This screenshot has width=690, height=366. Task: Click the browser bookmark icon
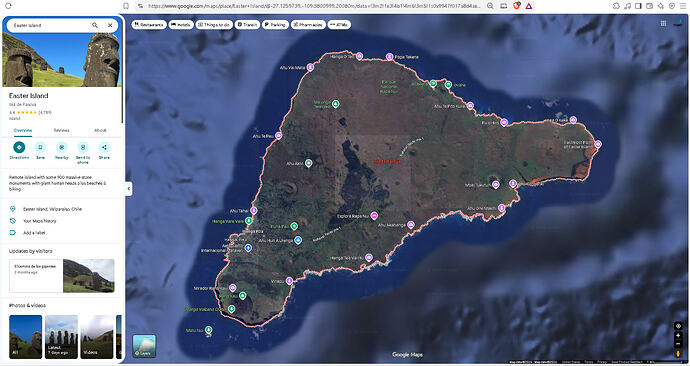(x=126, y=6)
